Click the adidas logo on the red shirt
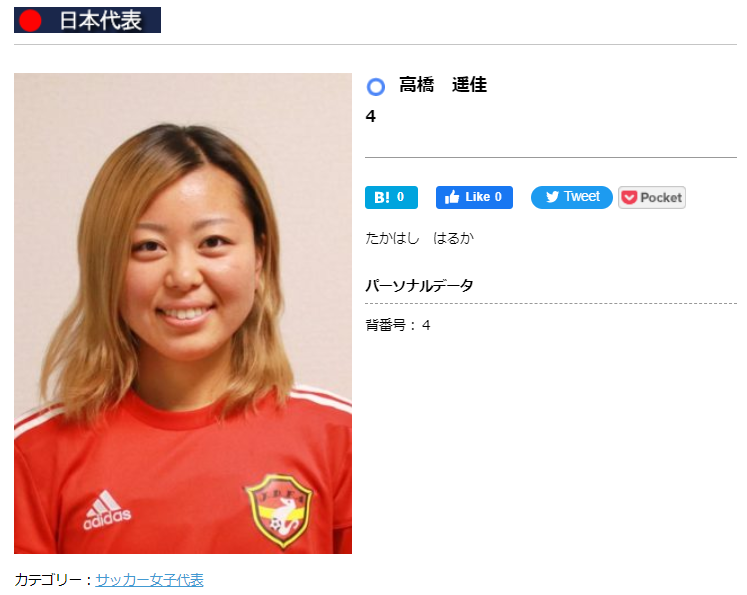The height and width of the screenshot is (595, 747). coord(107,510)
